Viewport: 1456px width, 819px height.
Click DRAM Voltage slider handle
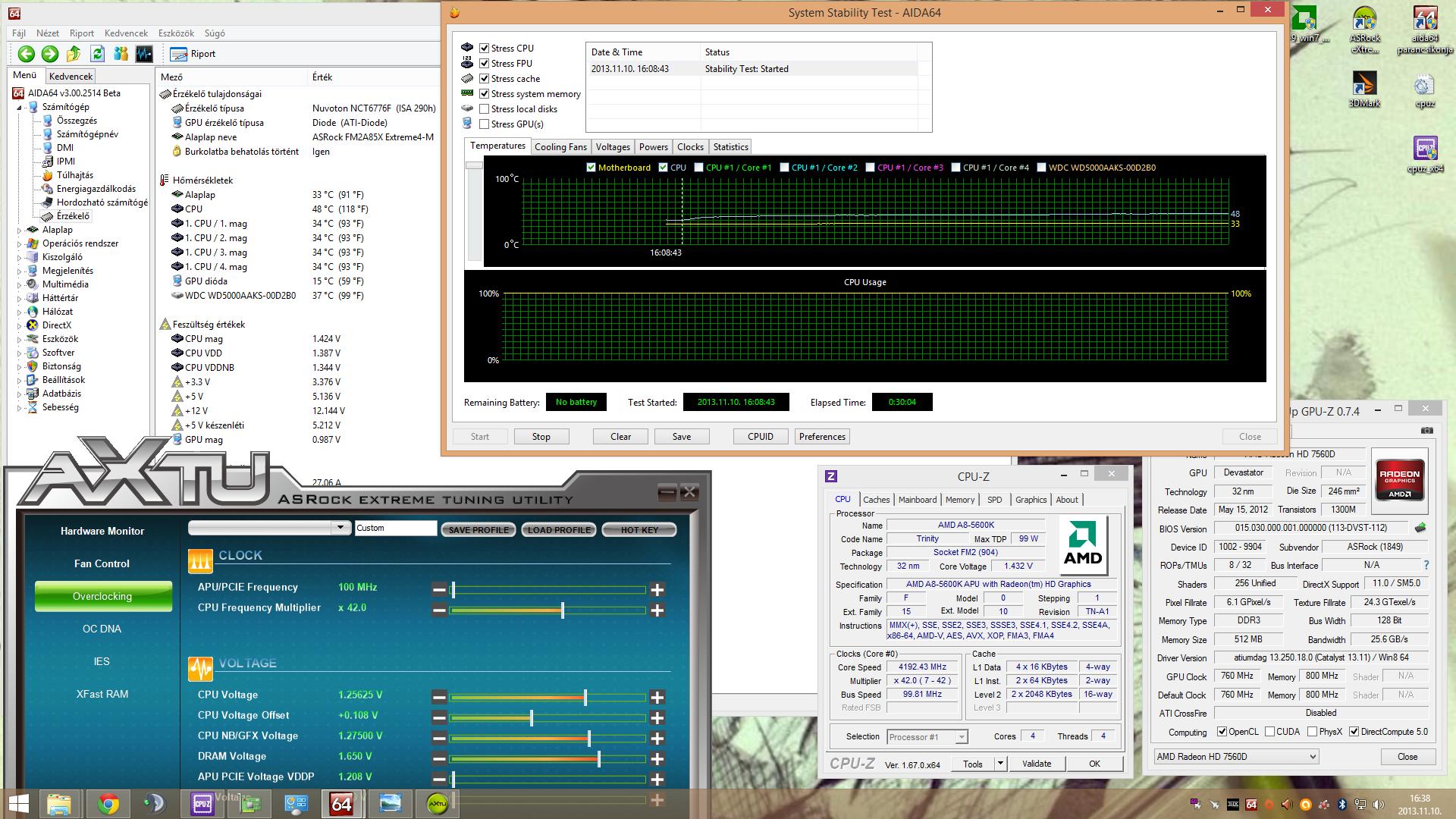598,758
